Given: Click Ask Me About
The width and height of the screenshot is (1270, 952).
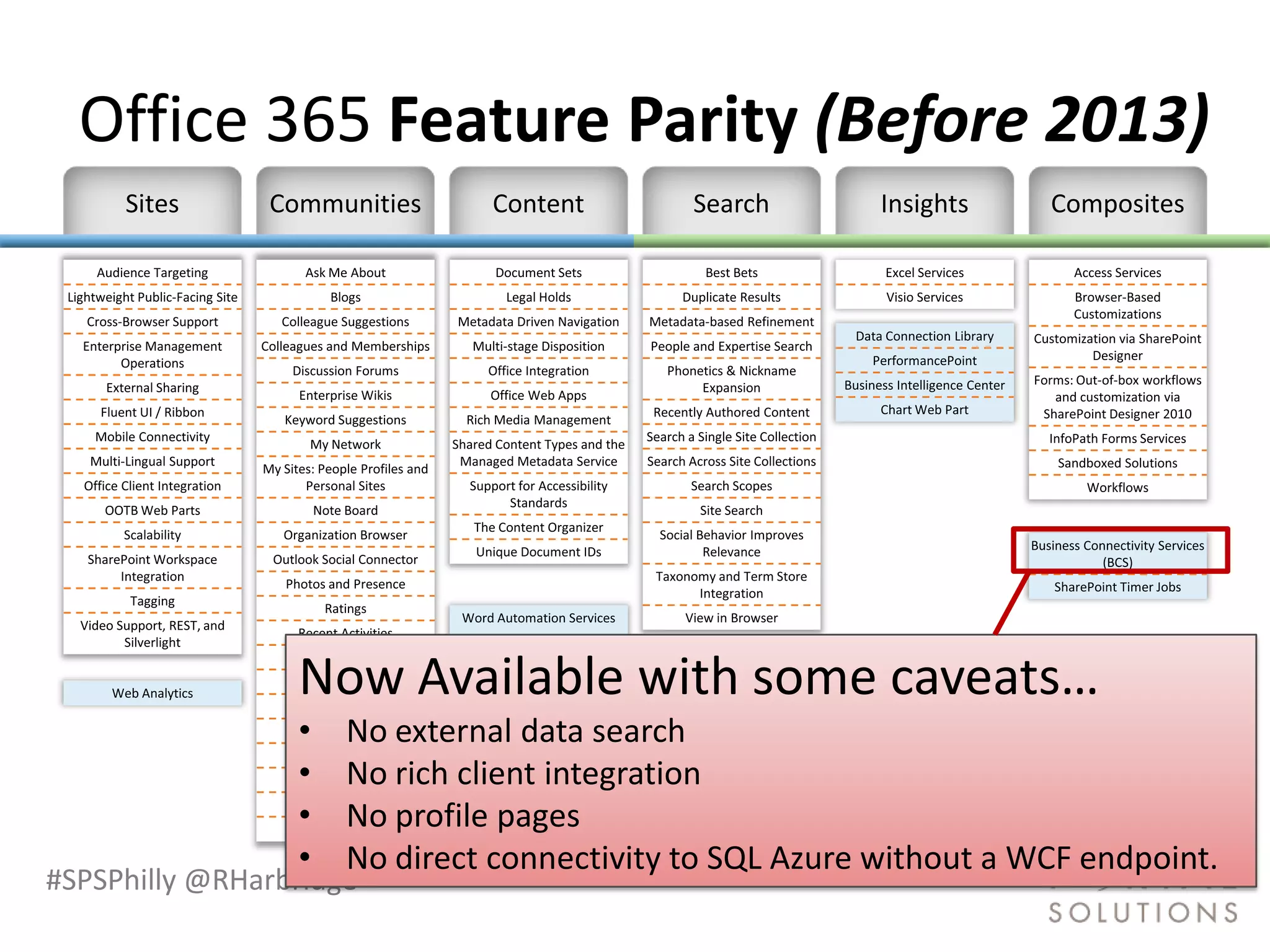Looking at the screenshot, I should pos(345,273).
